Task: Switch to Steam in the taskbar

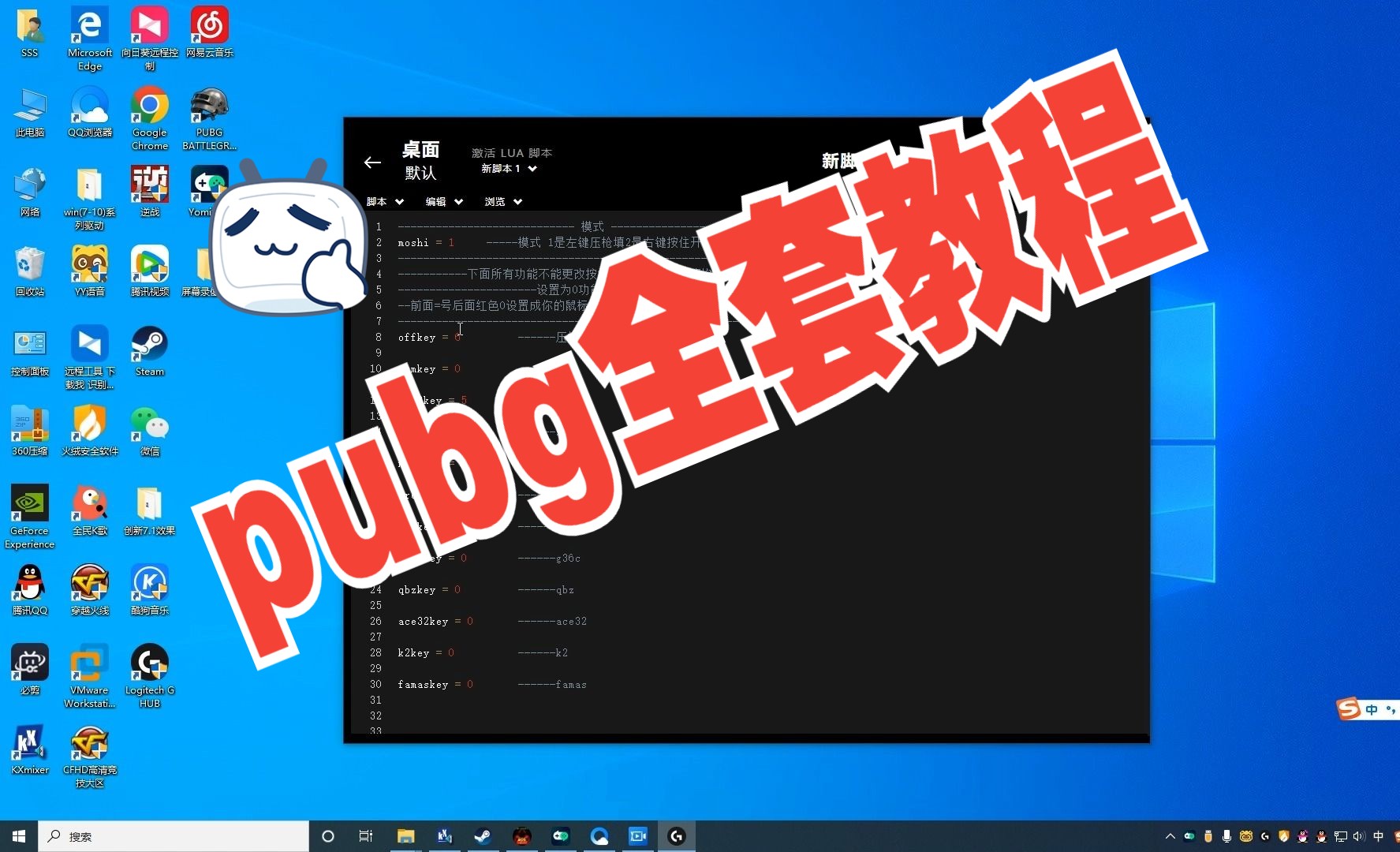Action: pos(483,836)
